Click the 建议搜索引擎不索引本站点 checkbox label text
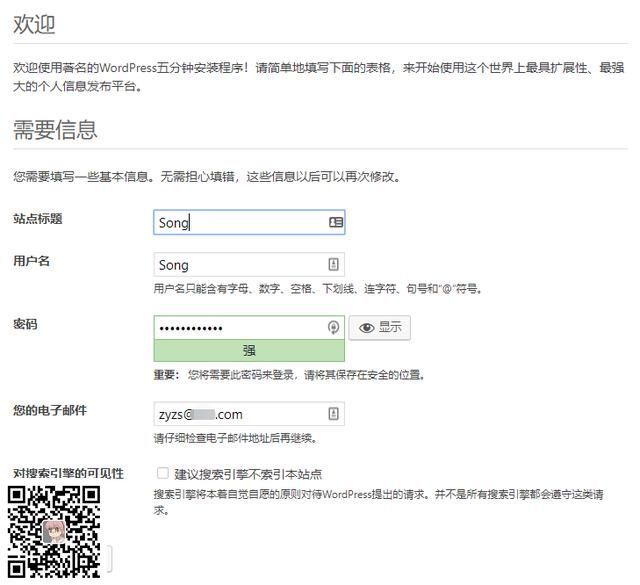 point(248,474)
